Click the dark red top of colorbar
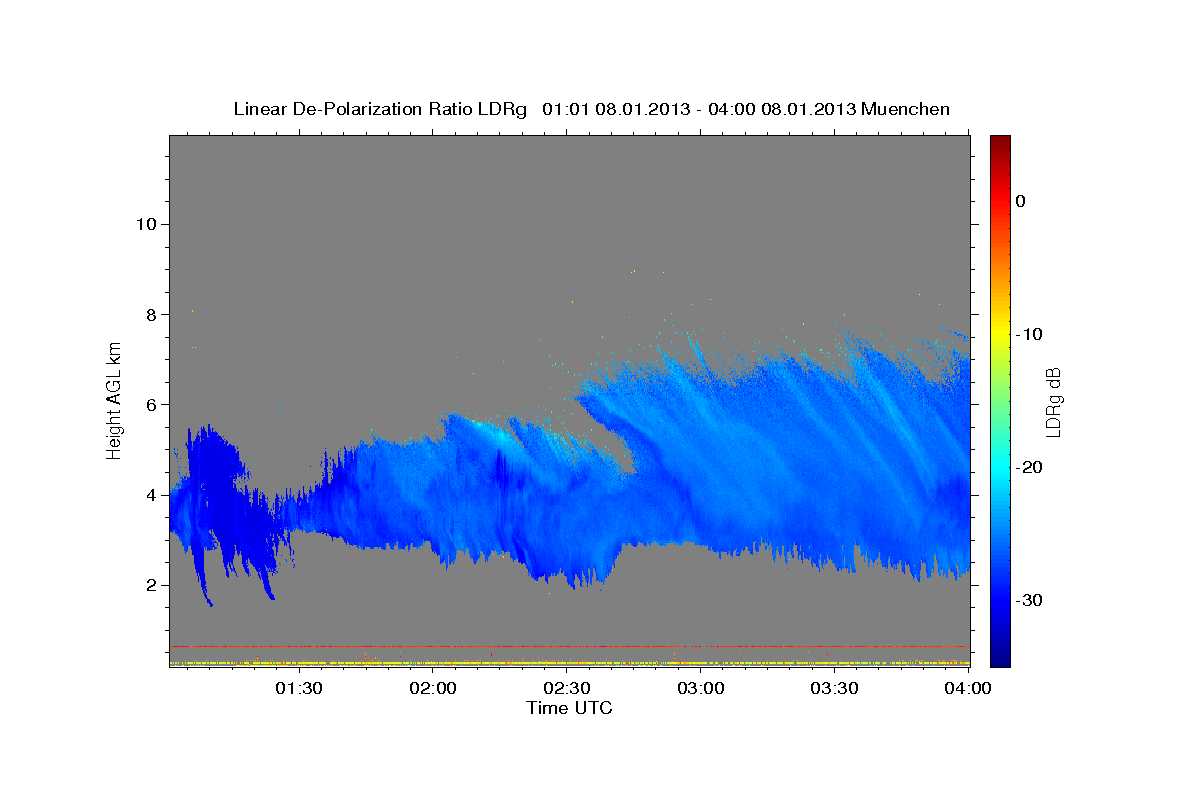This screenshot has height=800, width=1200. 1000,142
